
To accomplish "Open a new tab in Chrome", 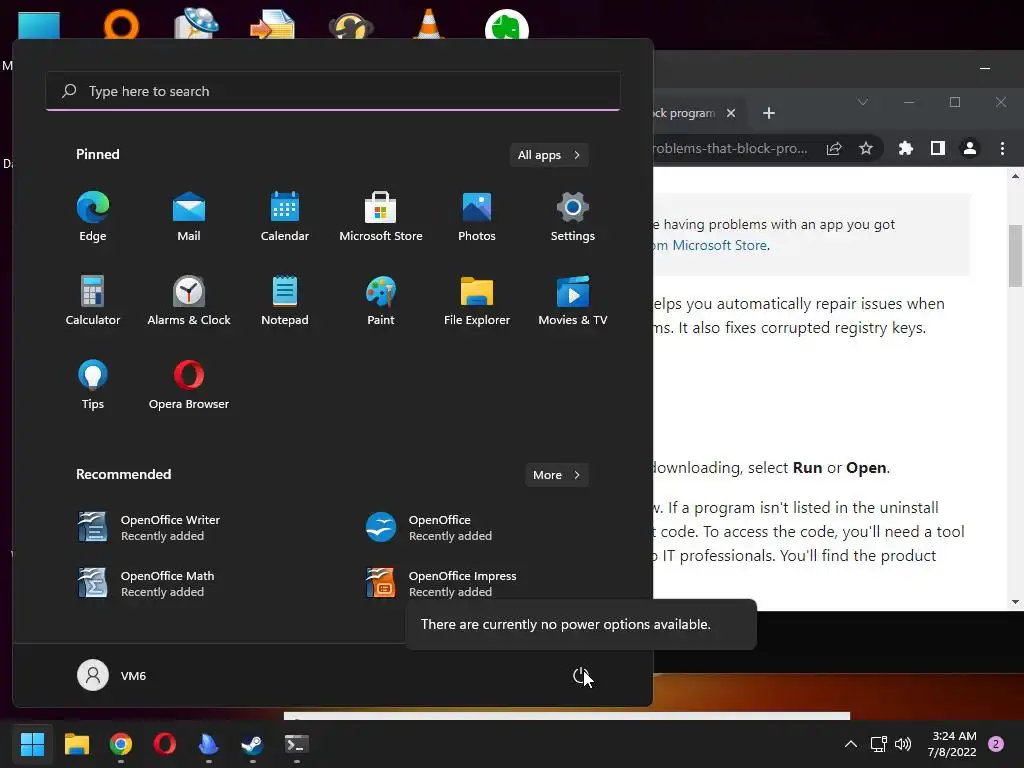I will pyautogui.click(x=769, y=113).
